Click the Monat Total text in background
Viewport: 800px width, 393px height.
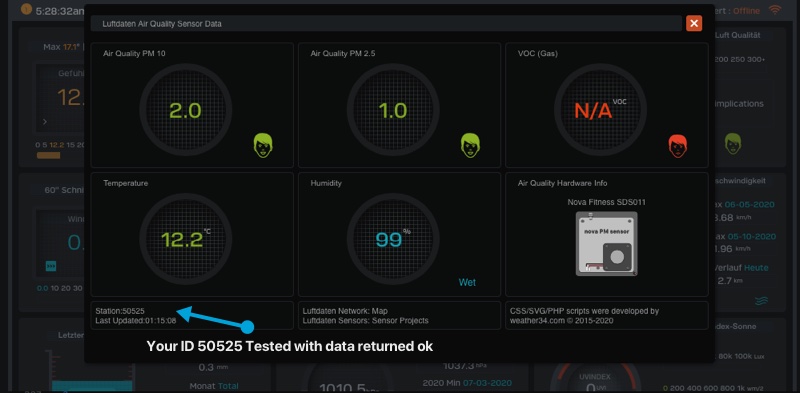pos(214,386)
